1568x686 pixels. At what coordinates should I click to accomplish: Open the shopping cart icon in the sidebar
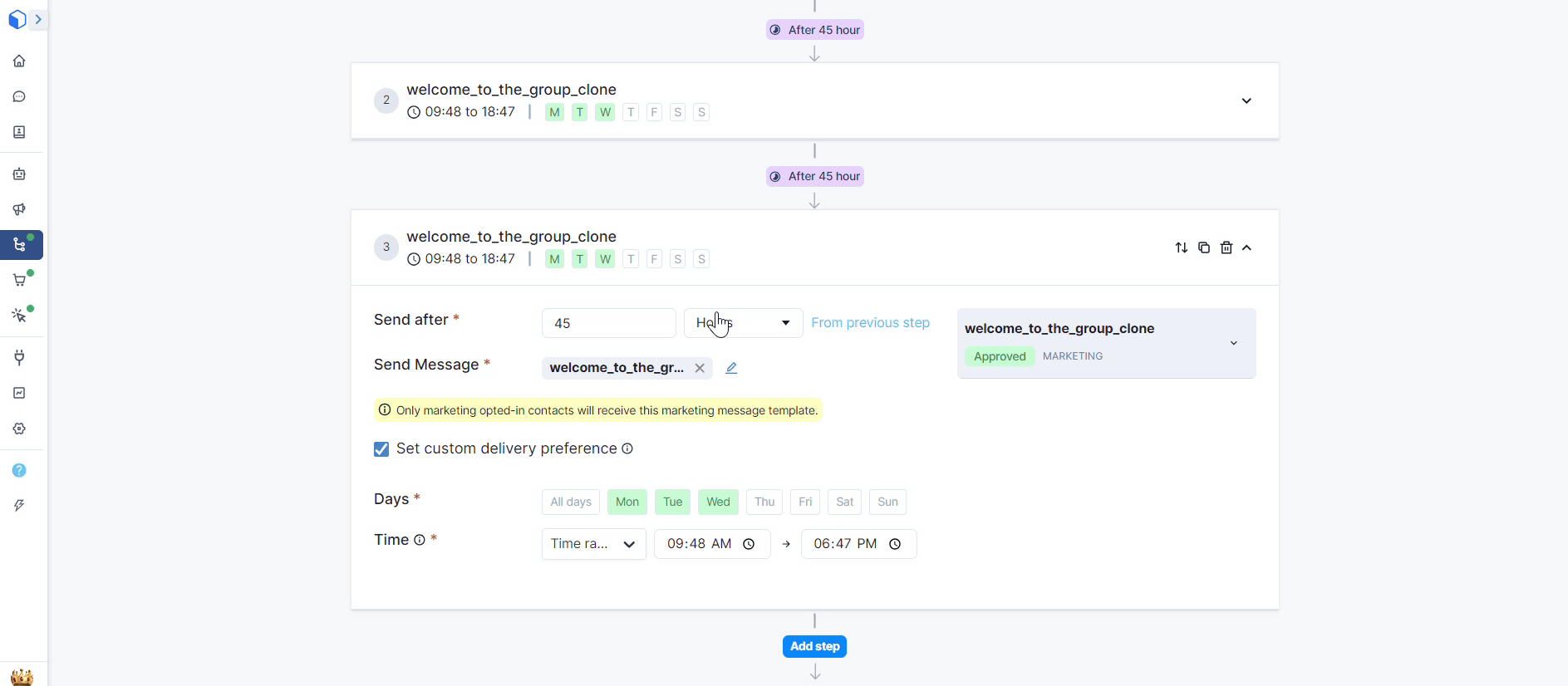coord(19,281)
